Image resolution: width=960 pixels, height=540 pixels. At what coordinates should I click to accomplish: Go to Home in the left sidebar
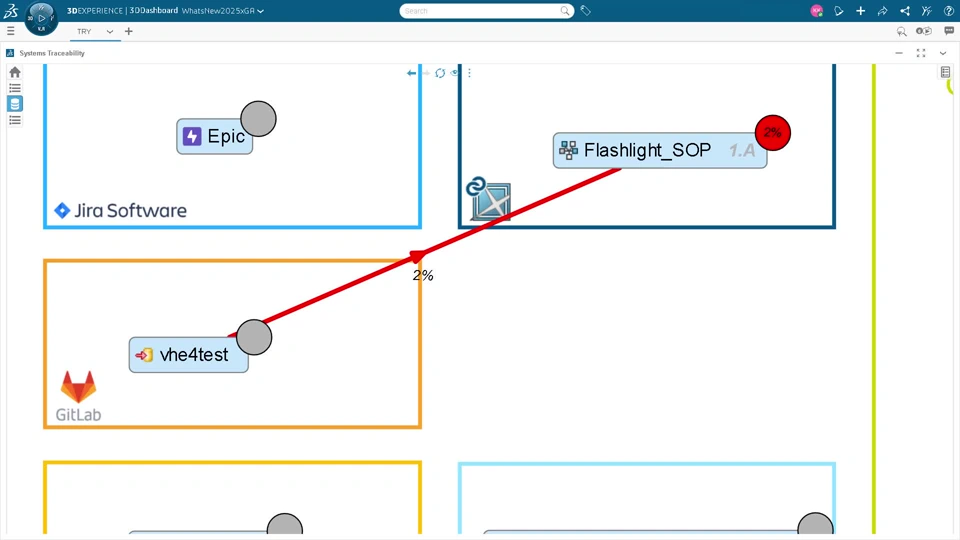(x=15, y=72)
